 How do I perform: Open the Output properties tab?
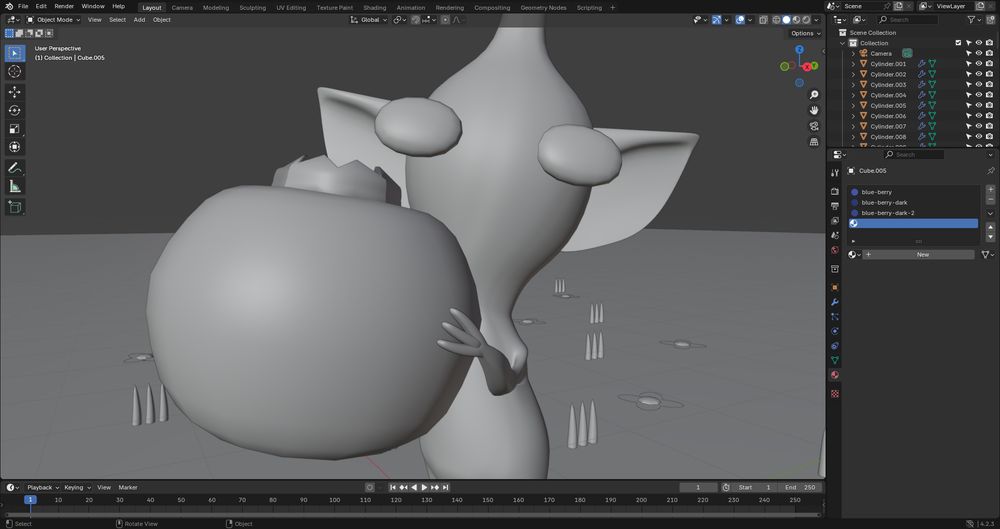click(835, 206)
